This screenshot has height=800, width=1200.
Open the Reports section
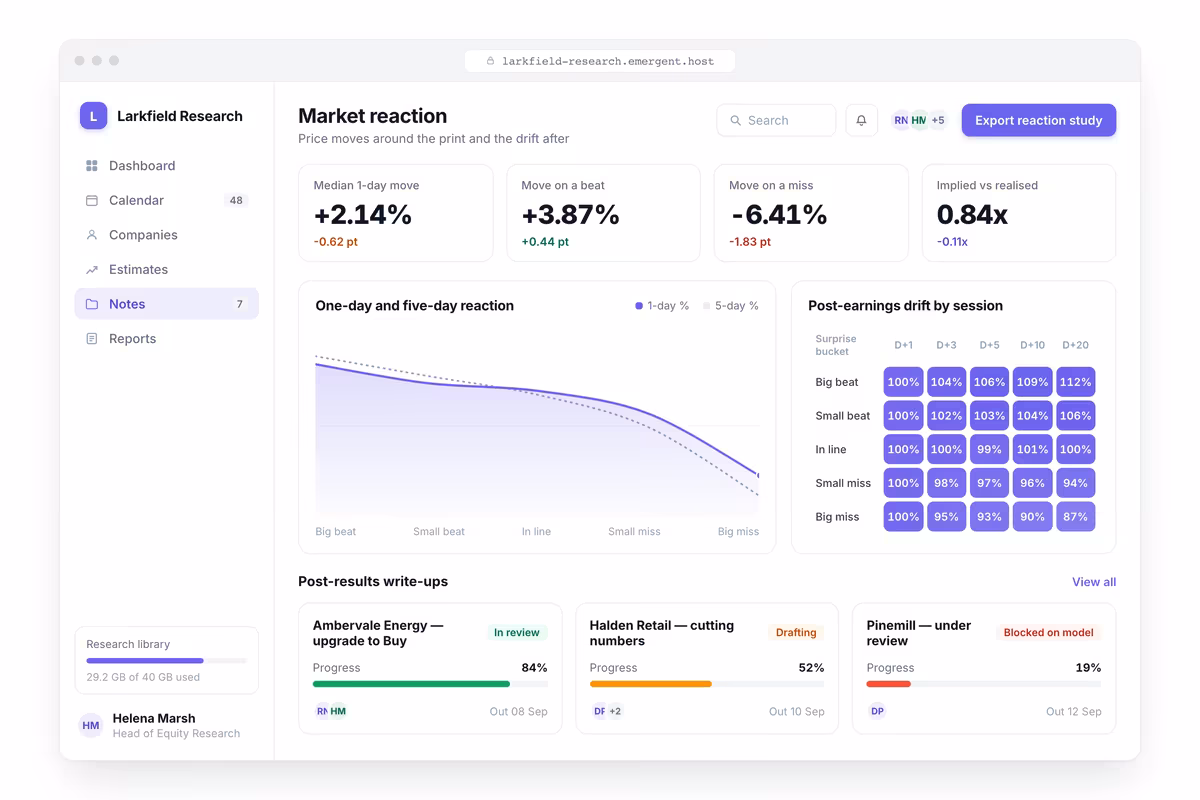(167, 339)
